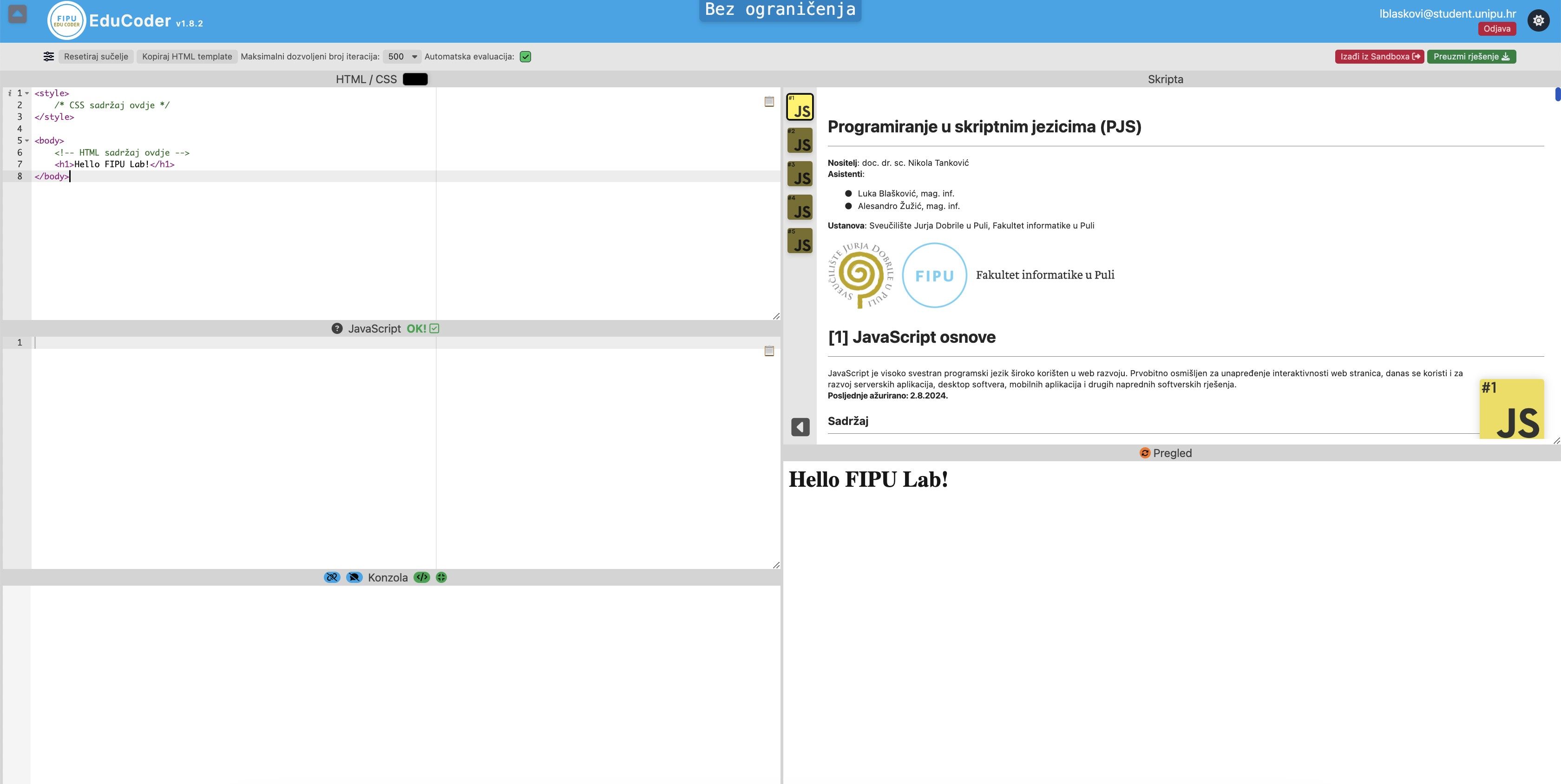Click the Odjava logout button
The height and width of the screenshot is (784, 1561).
click(x=1497, y=28)
